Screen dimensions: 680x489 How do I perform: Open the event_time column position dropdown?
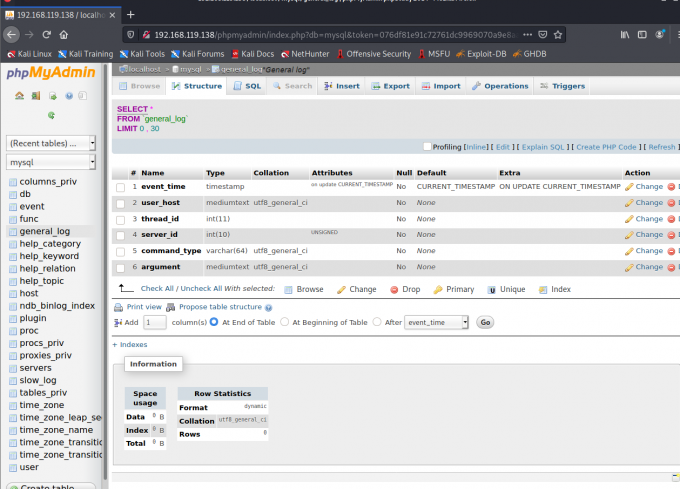pyautogui.click(x=436, y=322)
